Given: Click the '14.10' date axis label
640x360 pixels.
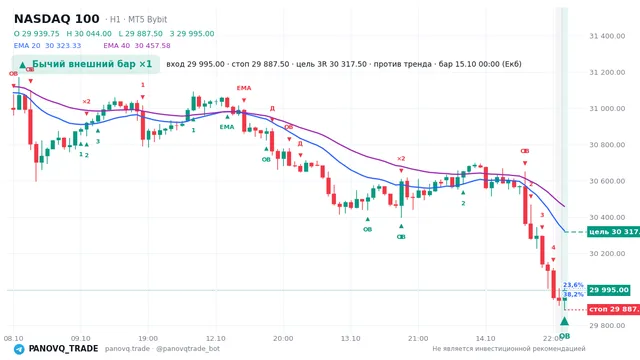Looking at the screenshot, I should pos(485,338).
